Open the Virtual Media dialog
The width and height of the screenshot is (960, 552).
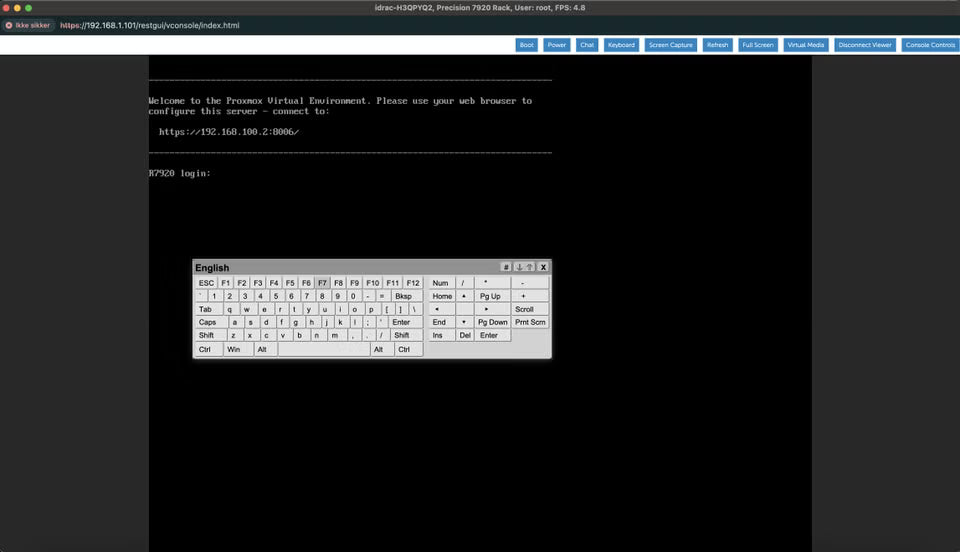pyautogui.click(x=806, y=45)
